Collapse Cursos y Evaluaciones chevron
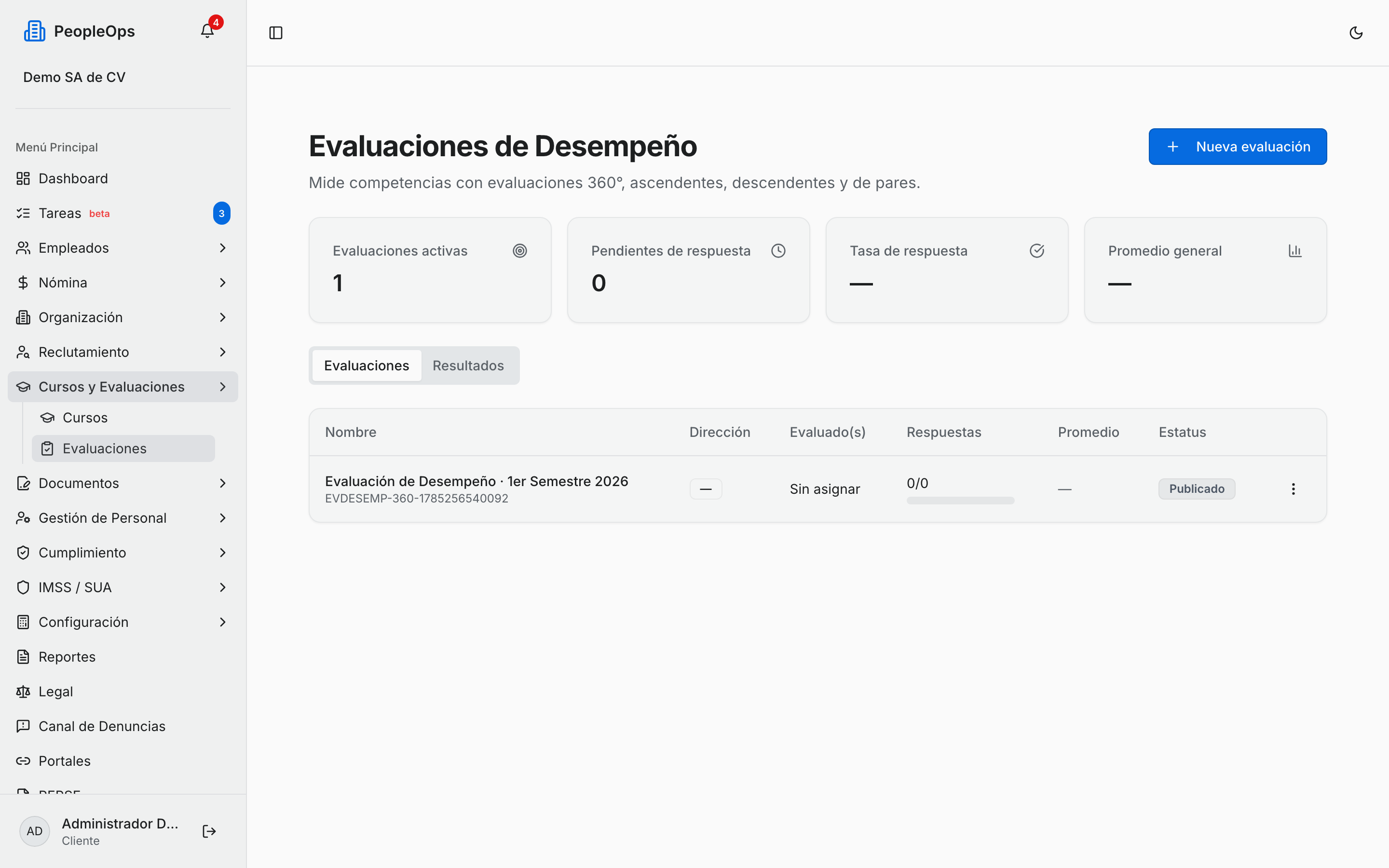Image resolution: width=1389 pixels, height=868 pixels. 223,387
